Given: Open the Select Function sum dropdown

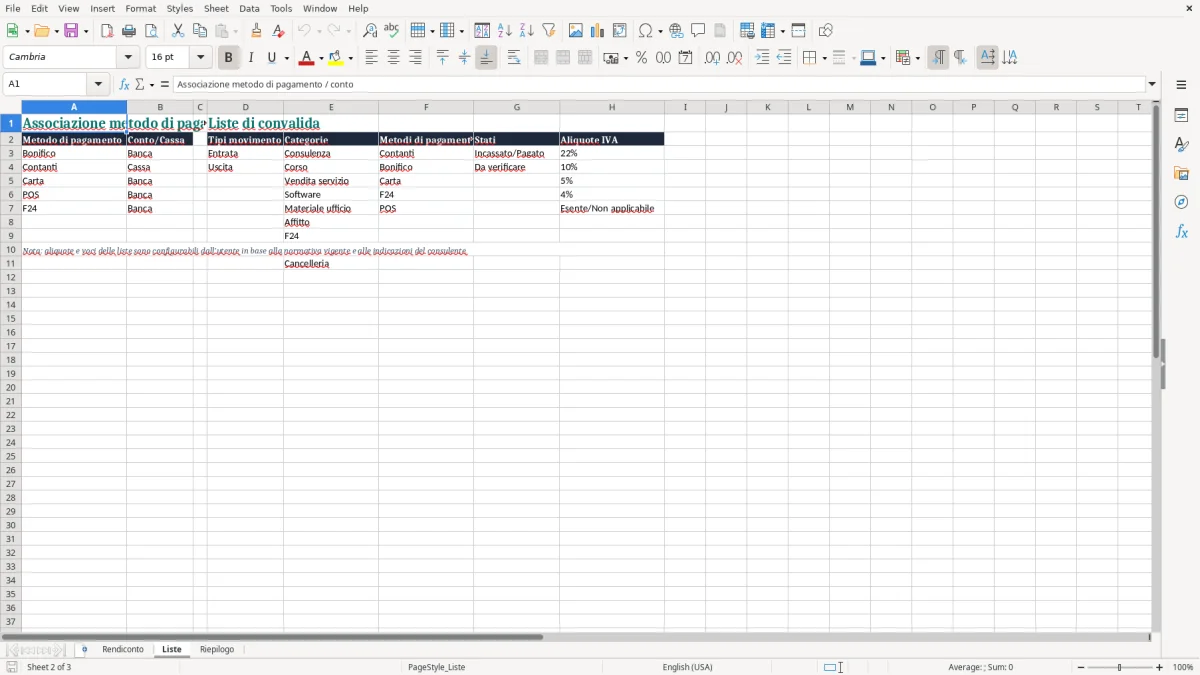Looking at the screenshot, I should 151,84.
